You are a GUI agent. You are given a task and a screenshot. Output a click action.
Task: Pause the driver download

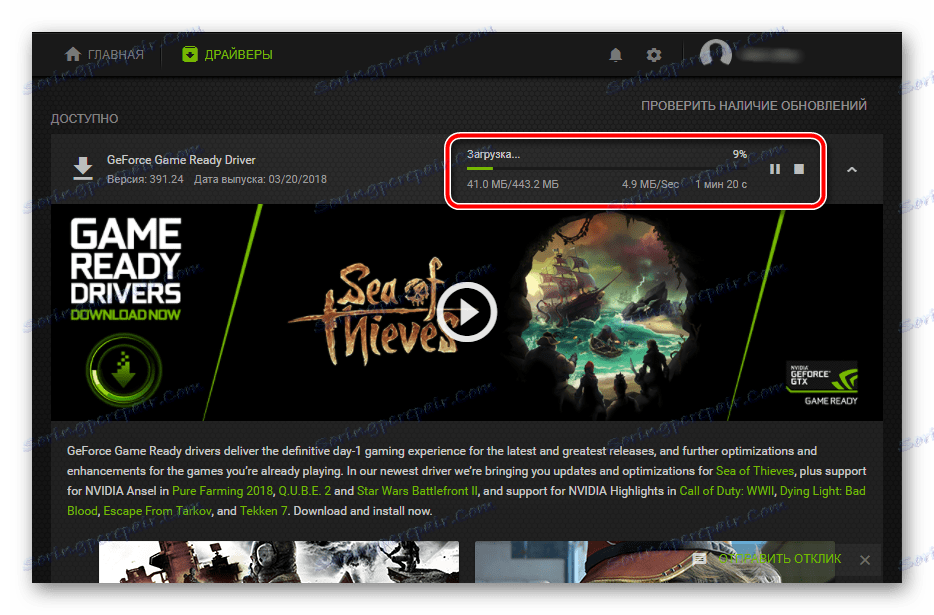[x=774, y=169]
